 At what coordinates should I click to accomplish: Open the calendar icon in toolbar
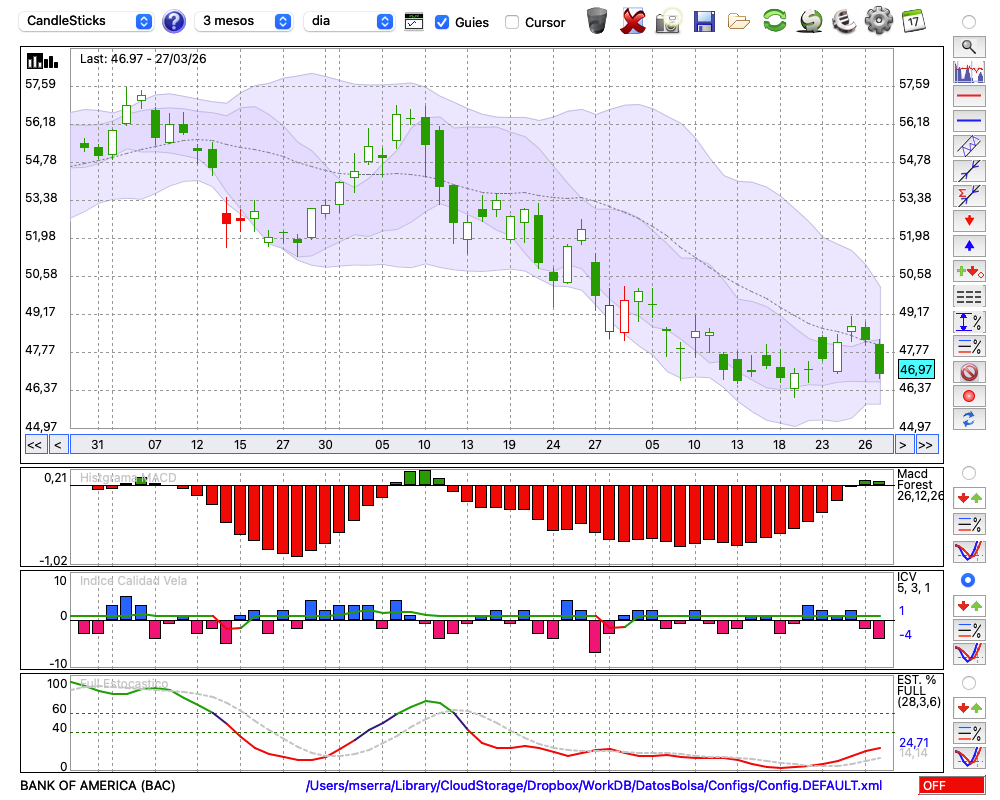912,21
